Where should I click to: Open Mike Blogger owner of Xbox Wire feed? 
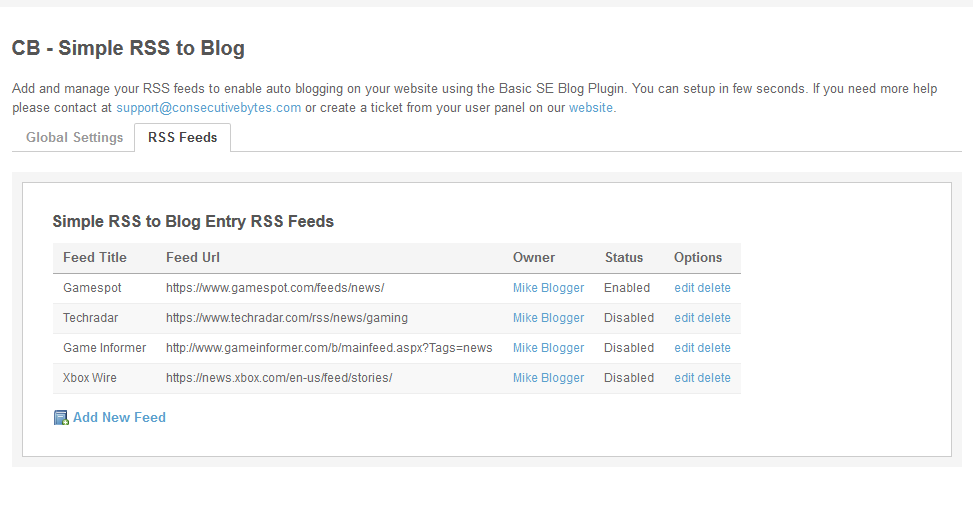point(548,378)
